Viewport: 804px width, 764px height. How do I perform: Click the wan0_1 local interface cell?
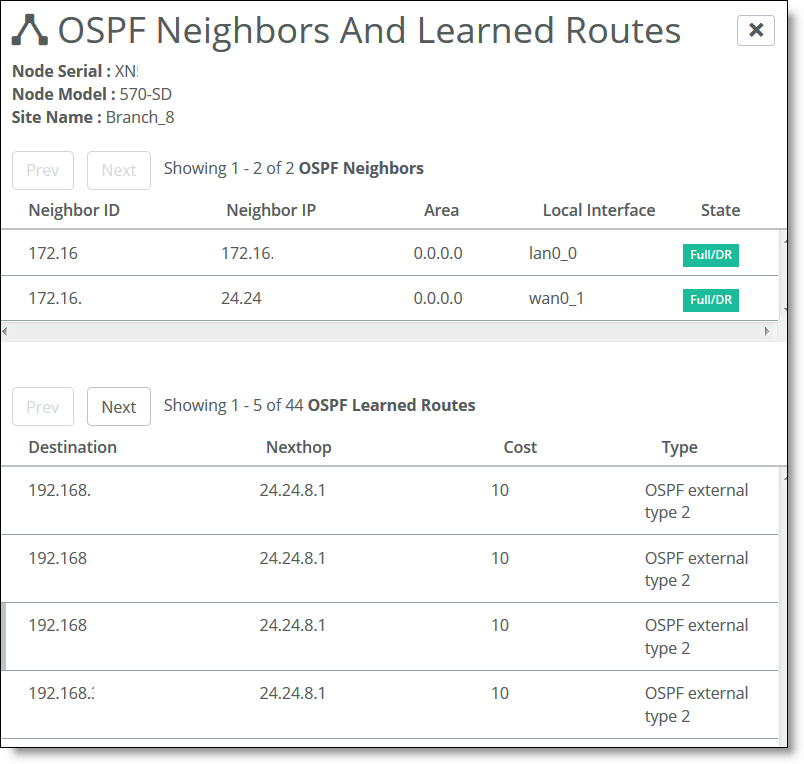point(556,298)
